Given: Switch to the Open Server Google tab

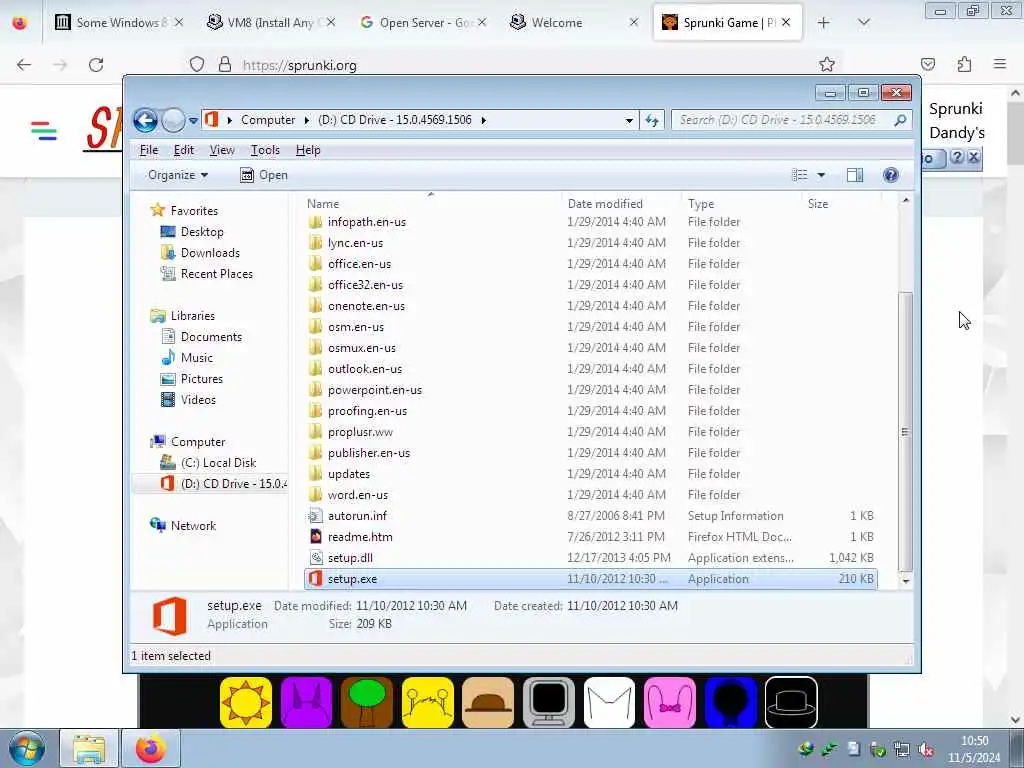Looking at the screenshot, I should tap(423, 23).
